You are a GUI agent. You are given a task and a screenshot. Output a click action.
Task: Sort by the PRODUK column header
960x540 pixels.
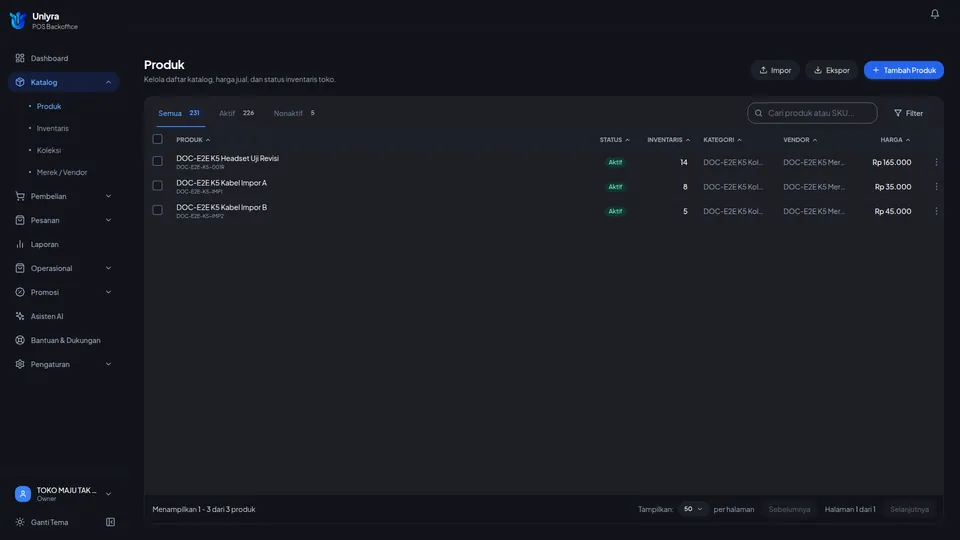193,140
